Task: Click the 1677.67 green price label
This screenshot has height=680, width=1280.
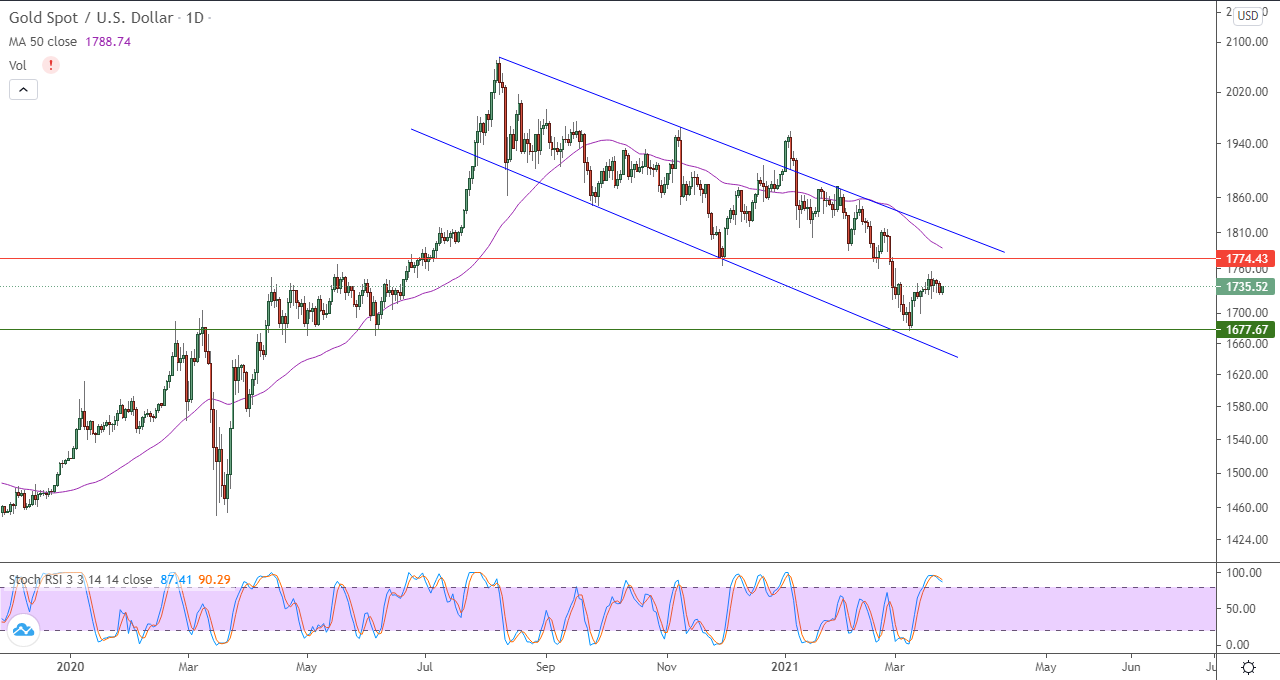Action: click(1244, 329)
